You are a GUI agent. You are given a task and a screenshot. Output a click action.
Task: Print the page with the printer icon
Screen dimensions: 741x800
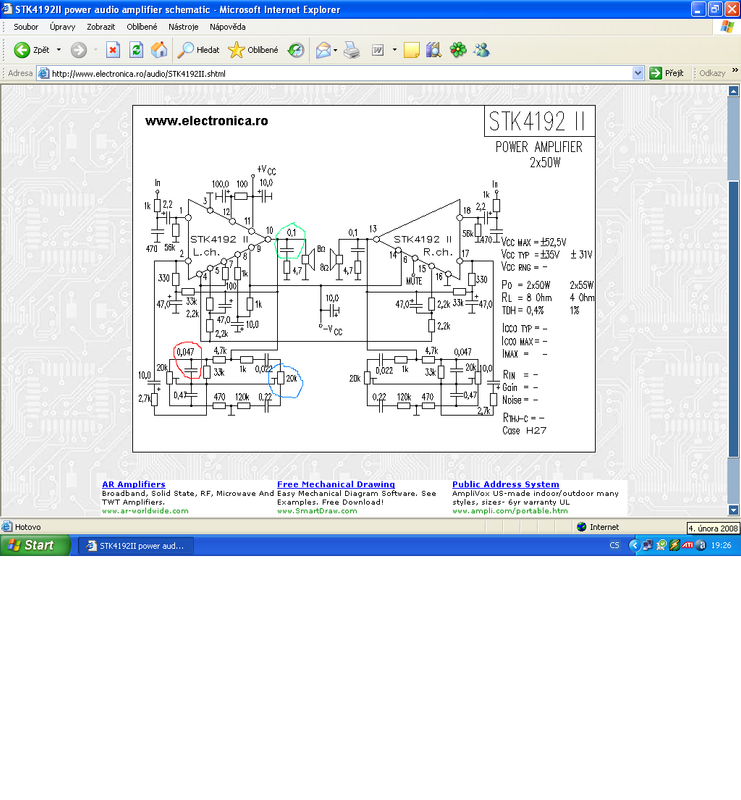tap(352, 50)
